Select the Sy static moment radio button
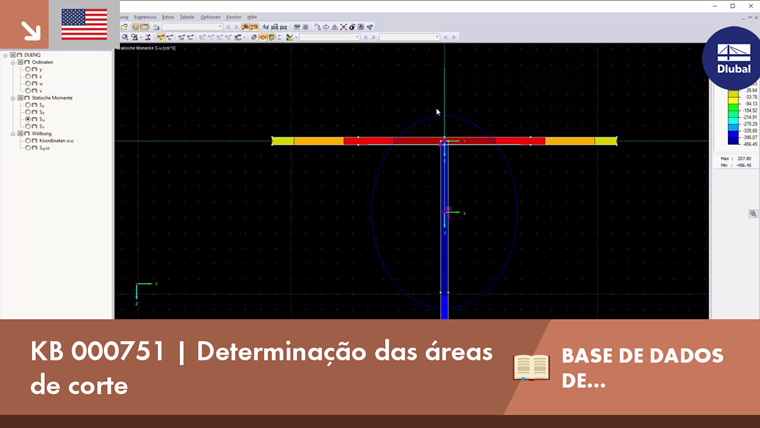Viewport: 760px width, 428px height. coord(28,105)
